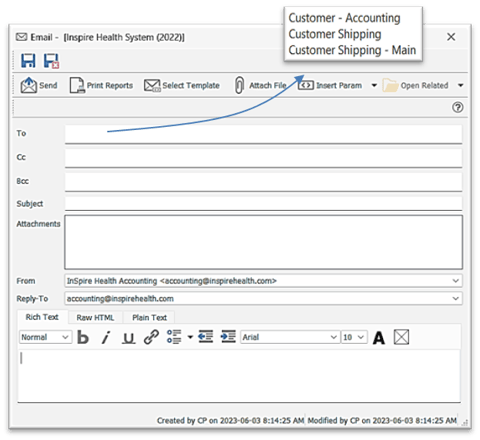The image size is (480, 440).
Task: Toggle underline text formatting
Action: point(128,338)
